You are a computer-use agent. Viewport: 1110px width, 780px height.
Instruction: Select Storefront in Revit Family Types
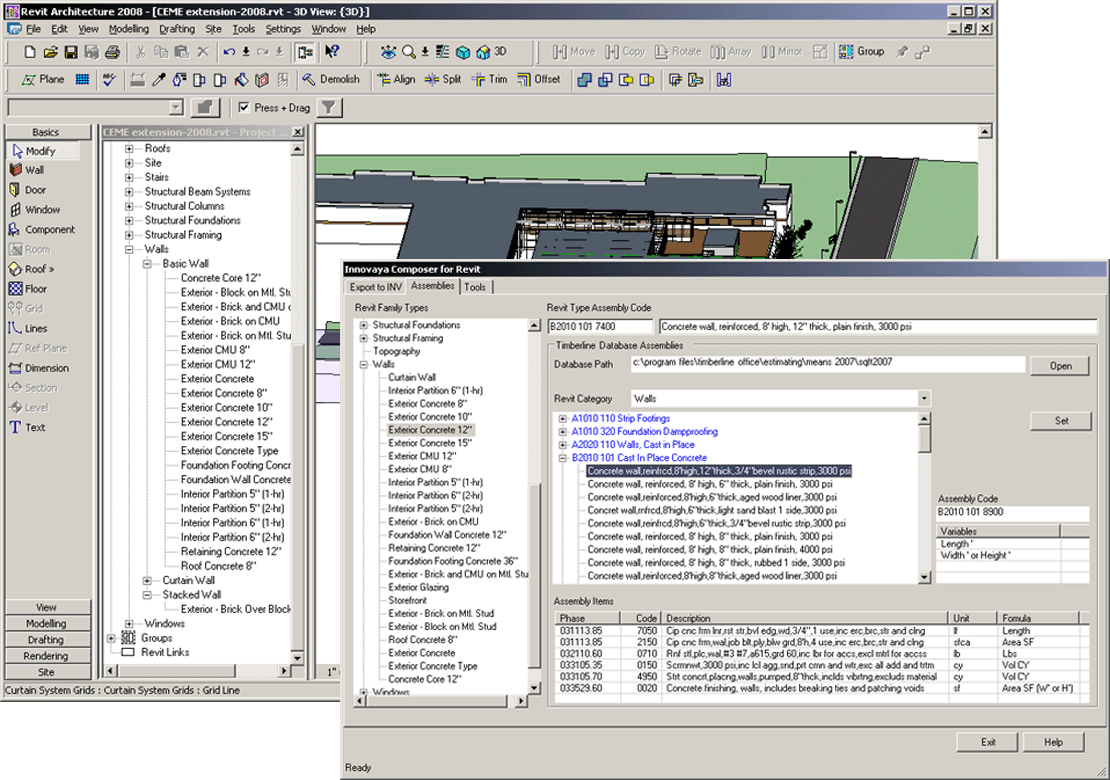(x=407, y=600)
